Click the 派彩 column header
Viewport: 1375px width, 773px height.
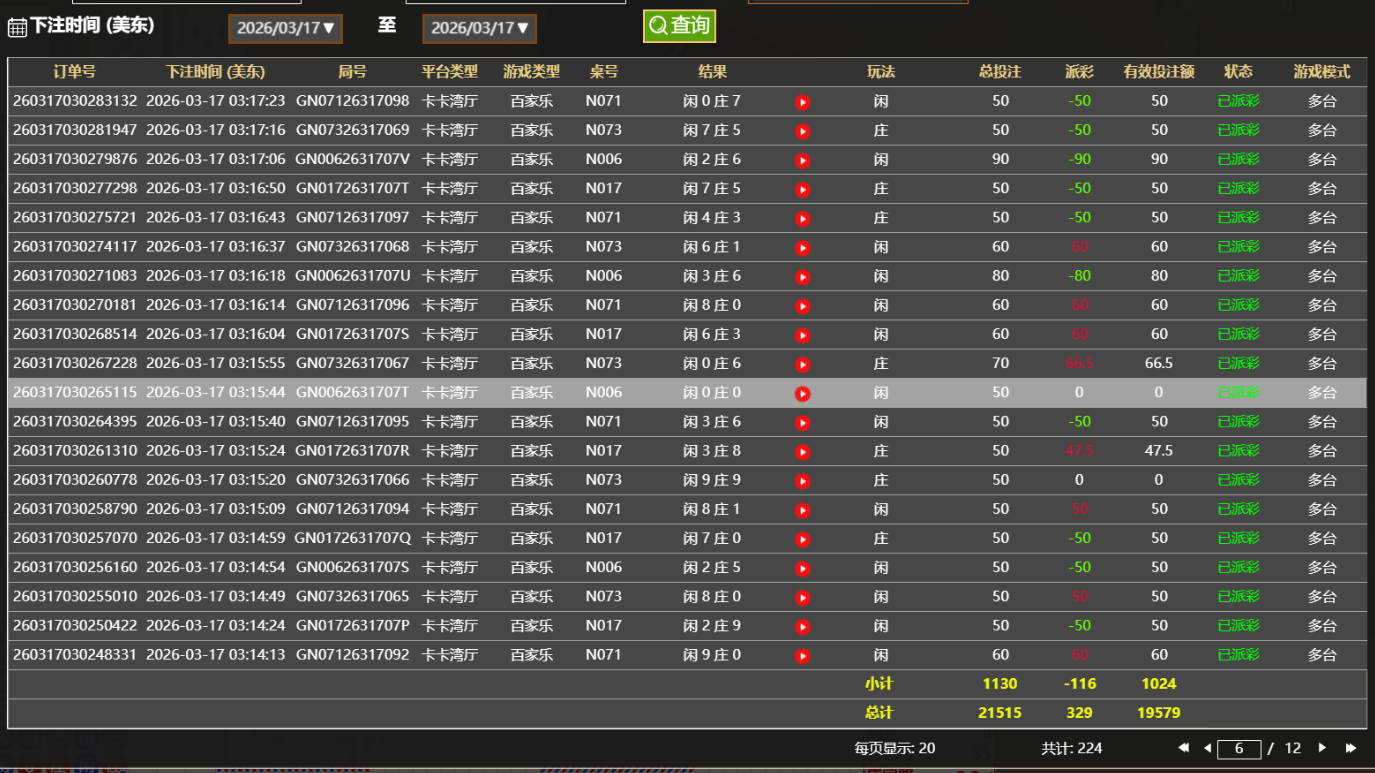1079,72
